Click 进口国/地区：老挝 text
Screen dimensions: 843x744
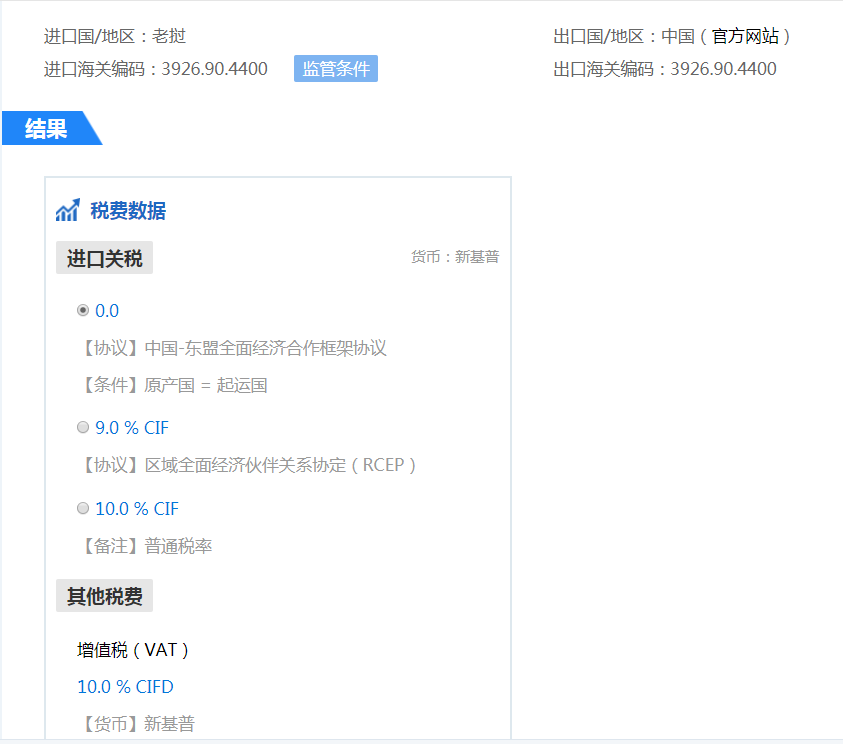115,37
